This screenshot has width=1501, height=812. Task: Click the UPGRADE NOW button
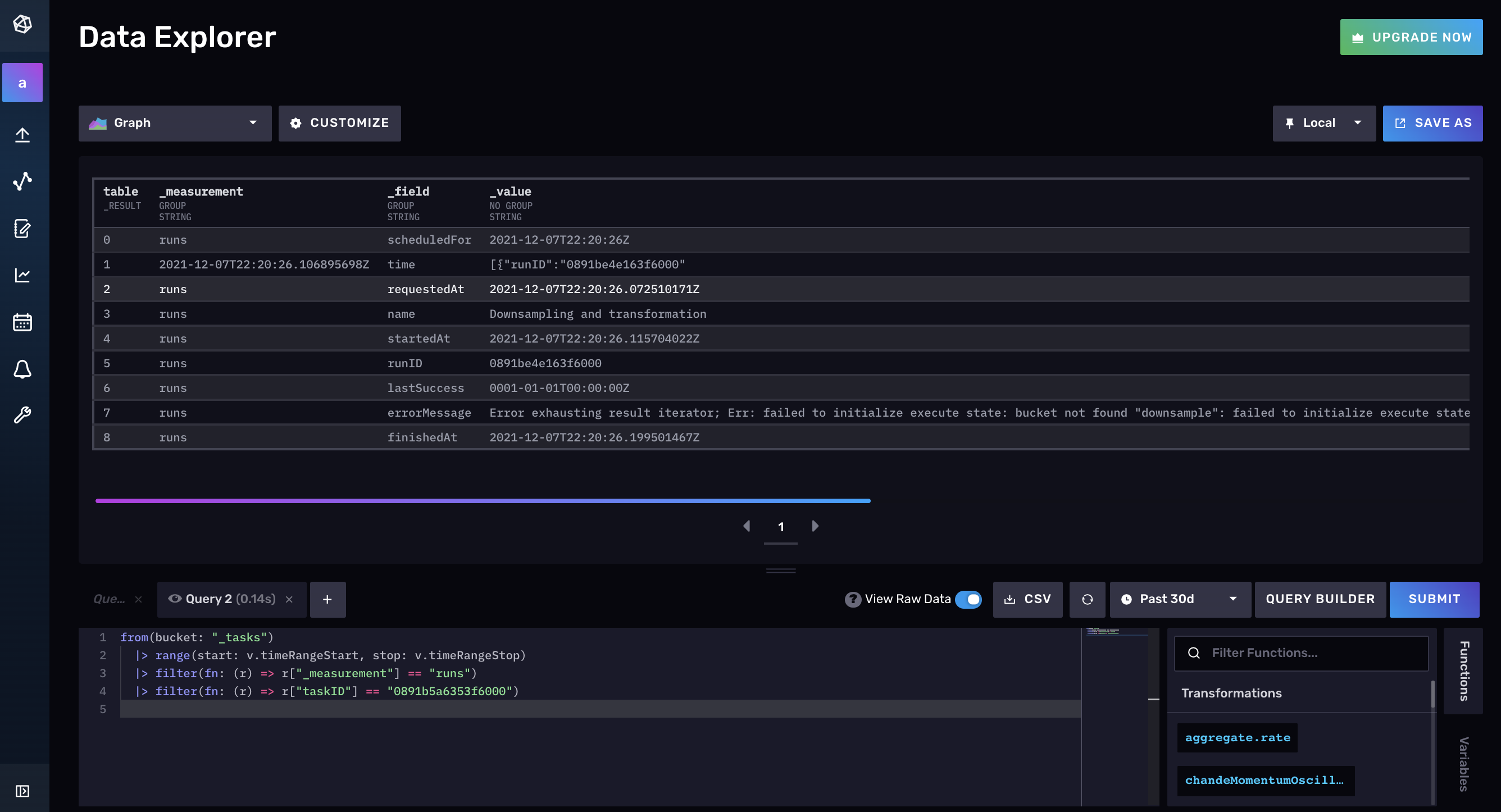pos(1411,37)
